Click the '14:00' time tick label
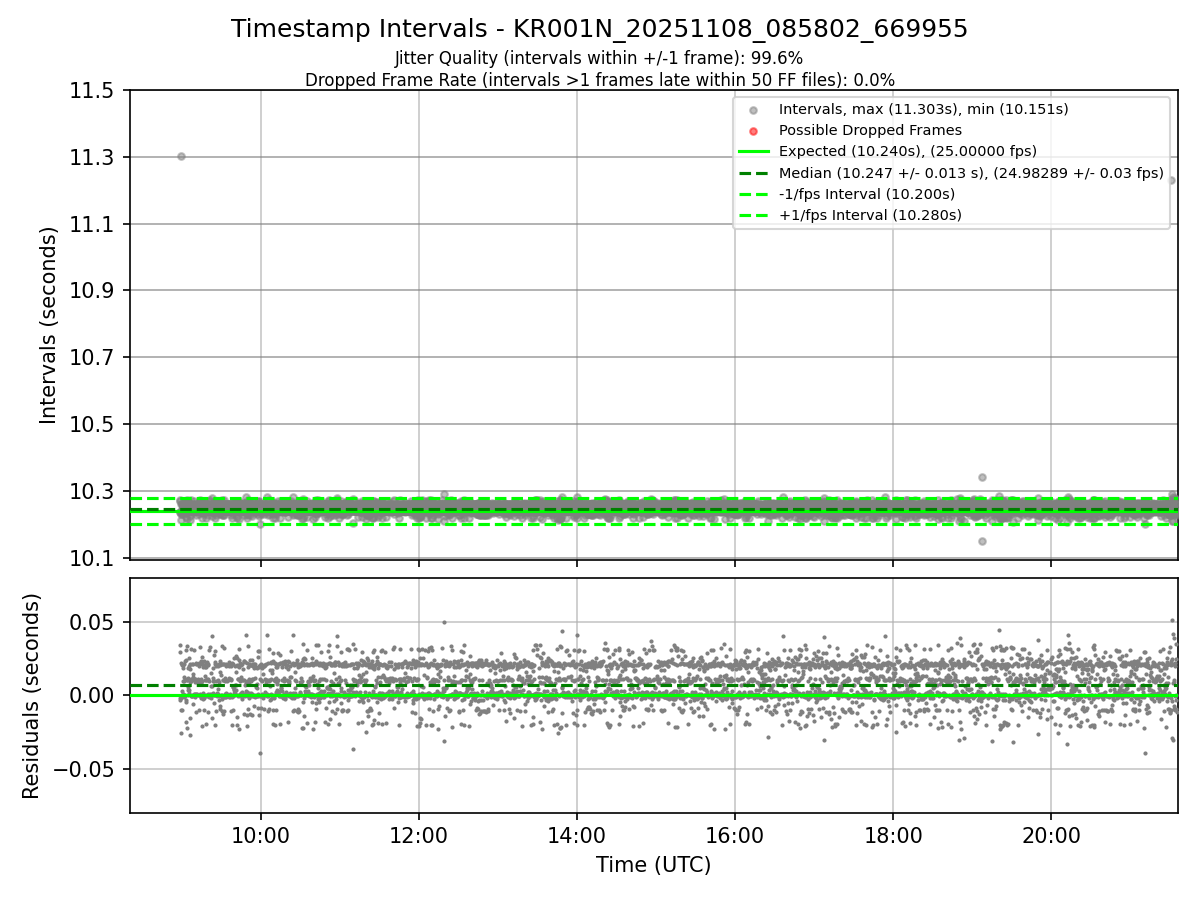The height and width of the screenshot is (900, 1200). tap(577, 836)
